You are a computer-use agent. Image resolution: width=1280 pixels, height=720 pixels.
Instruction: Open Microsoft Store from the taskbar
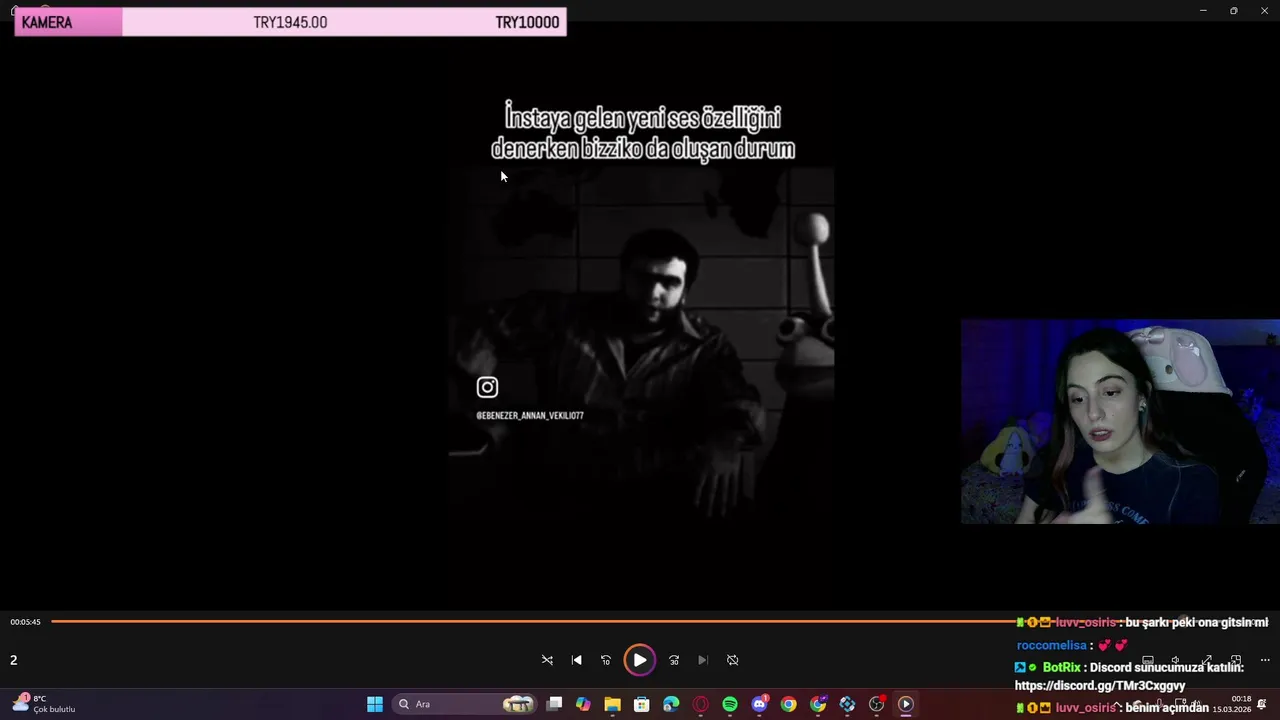[x=642, y=704]
